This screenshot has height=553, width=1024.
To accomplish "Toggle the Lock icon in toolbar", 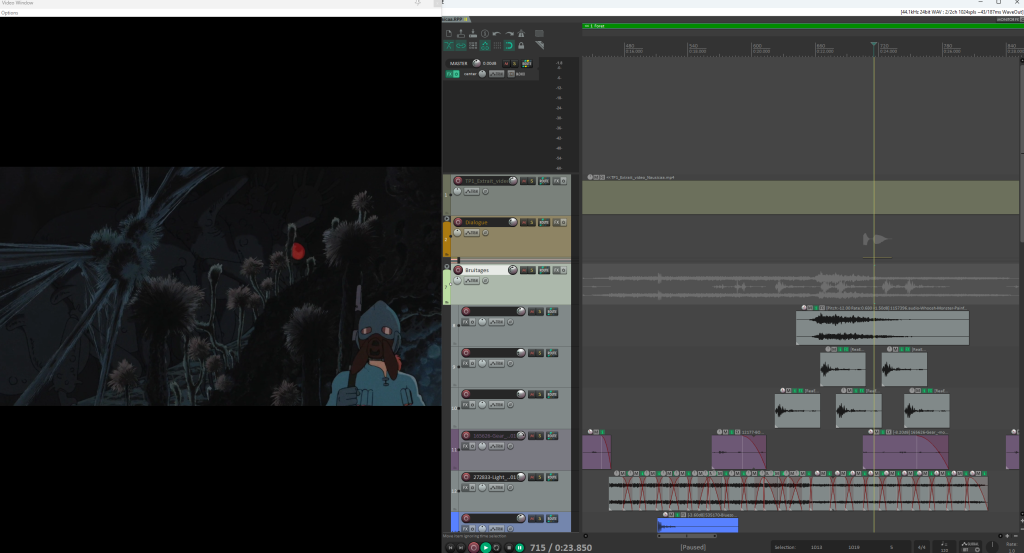I will coord(521,45).
